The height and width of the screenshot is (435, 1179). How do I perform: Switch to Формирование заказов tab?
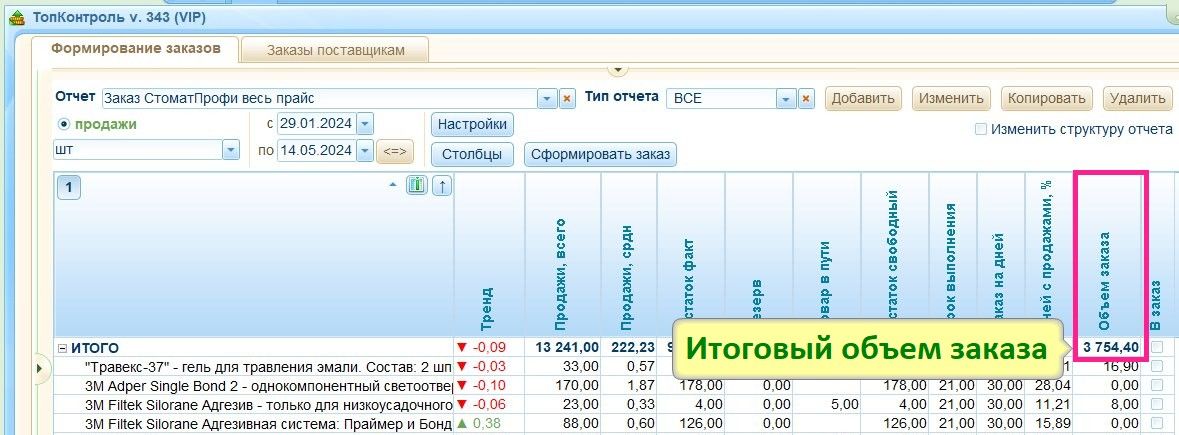(x=136, y=49)
